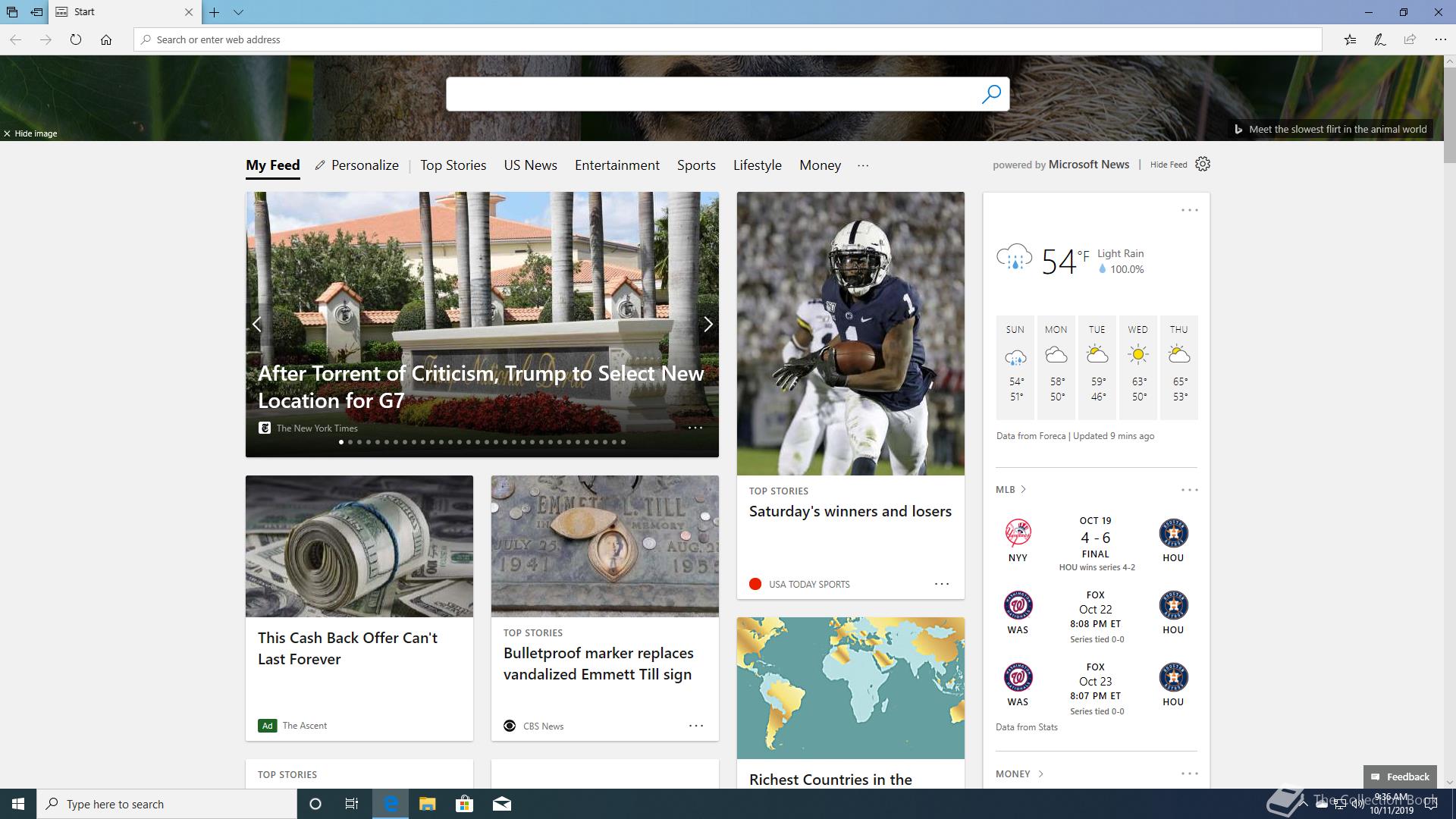Open options for Emmett Till story
Viewport: 1456px width, 819px height.
click(696, 726)
